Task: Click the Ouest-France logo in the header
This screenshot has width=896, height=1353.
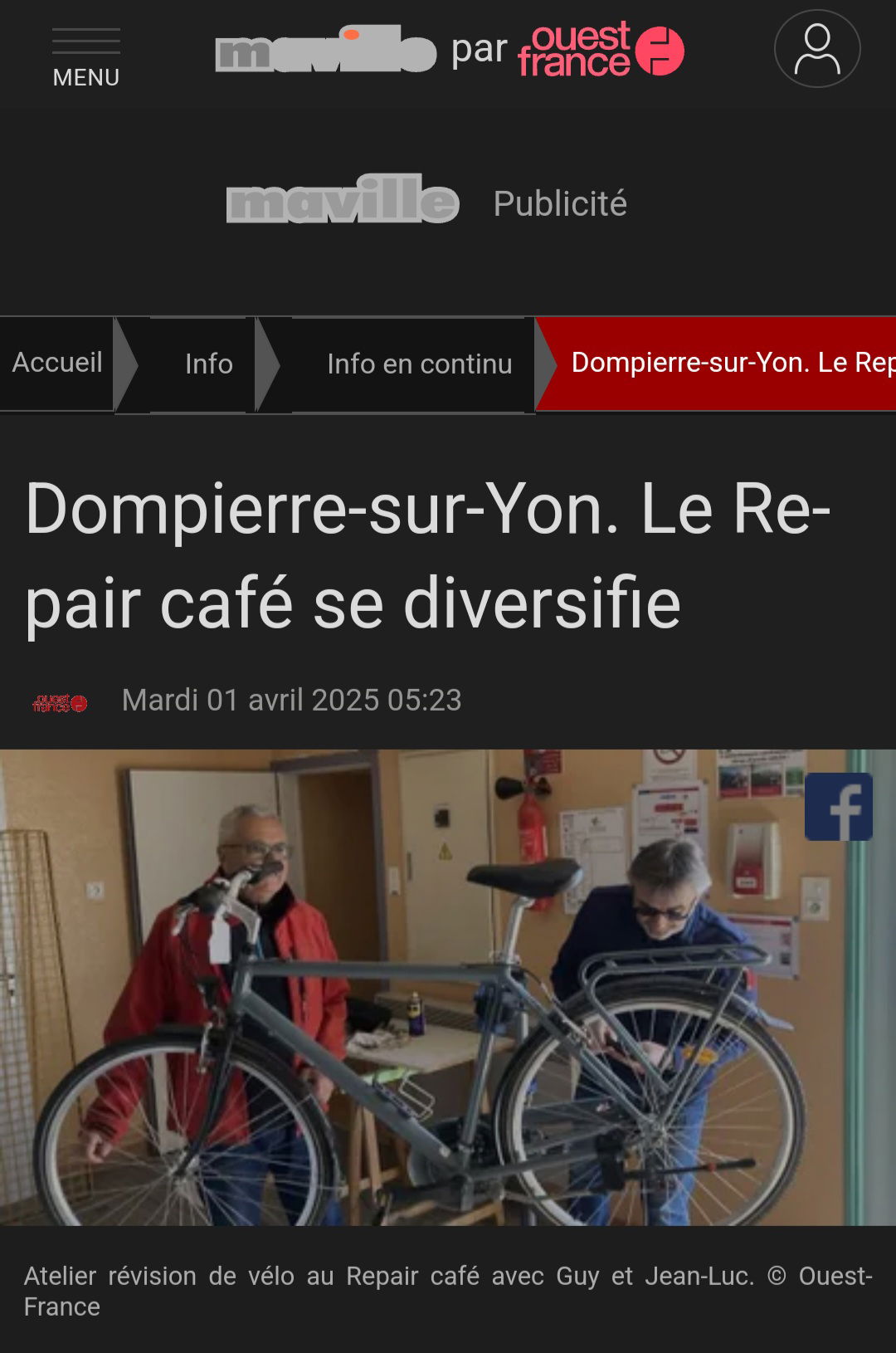Action: pos(601,49)
